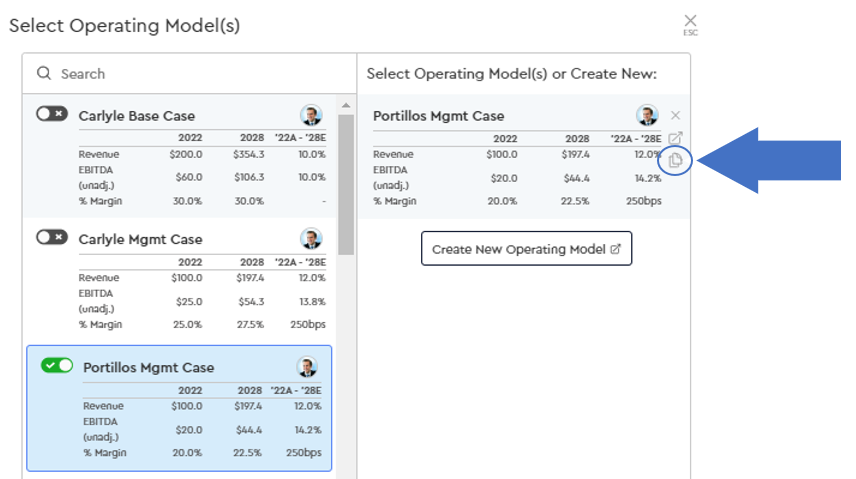Screen dimensions: 856x479
Task: Click Select Operating Model(s) or Create New heading
Action: (x=512, y=74)
